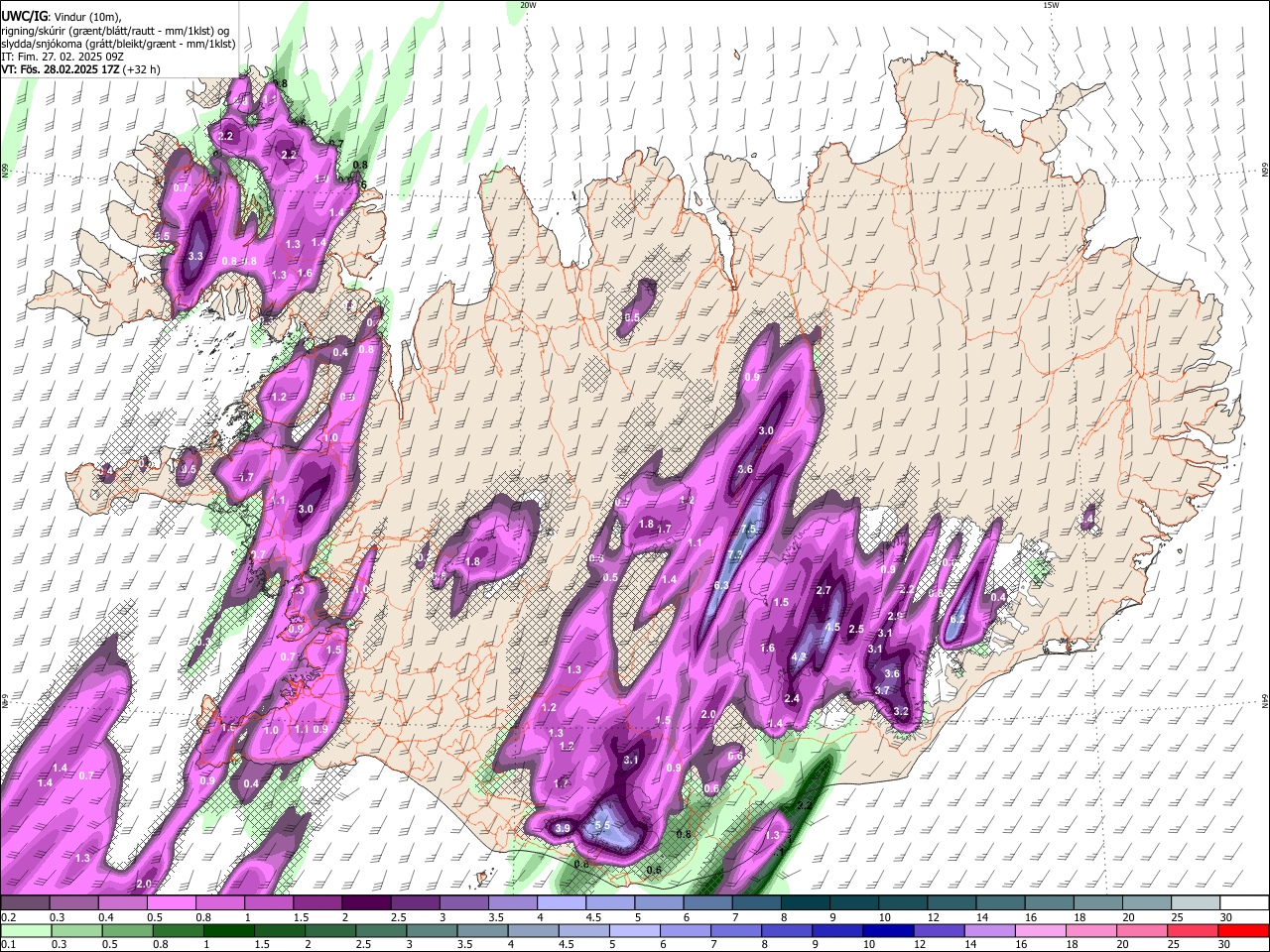
Task: Click the '6.3' precipitation value on the map
Action: pos(721,586)
